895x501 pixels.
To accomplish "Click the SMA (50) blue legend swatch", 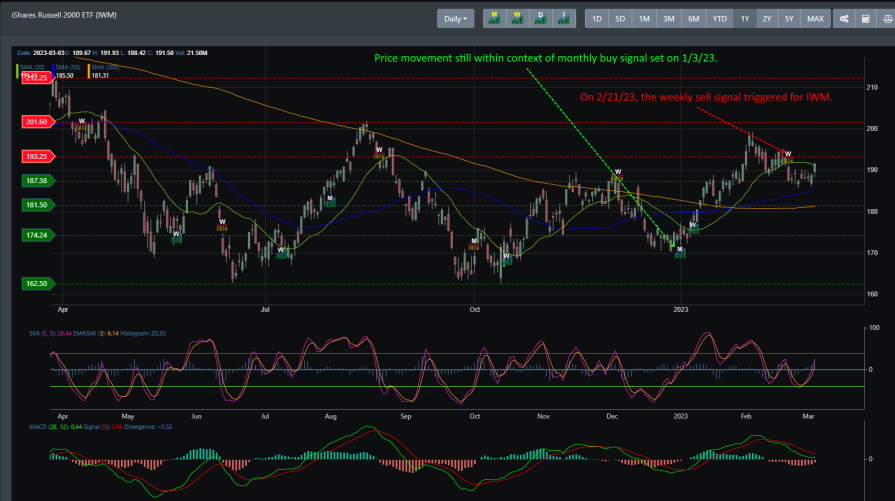I will click(53, 71).
